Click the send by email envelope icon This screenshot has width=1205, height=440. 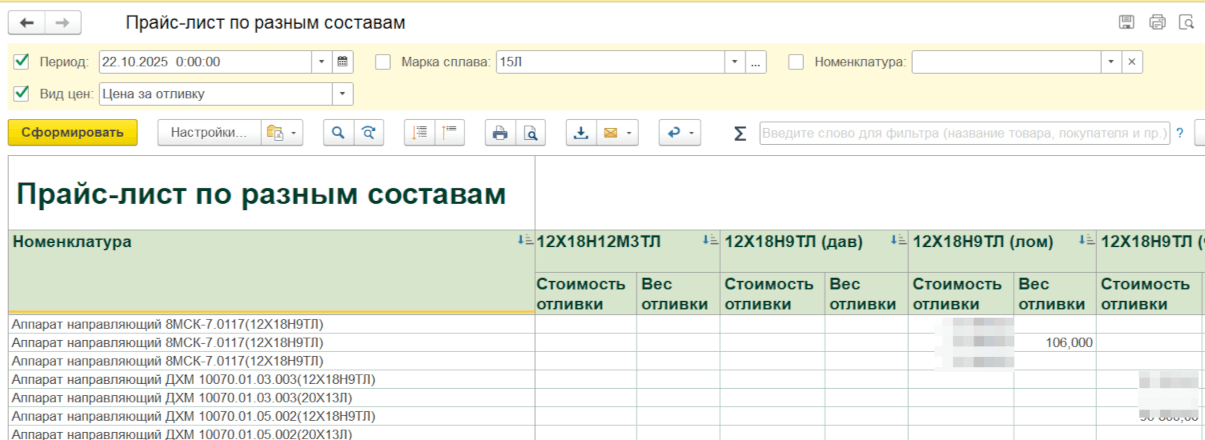coord(610,133)
